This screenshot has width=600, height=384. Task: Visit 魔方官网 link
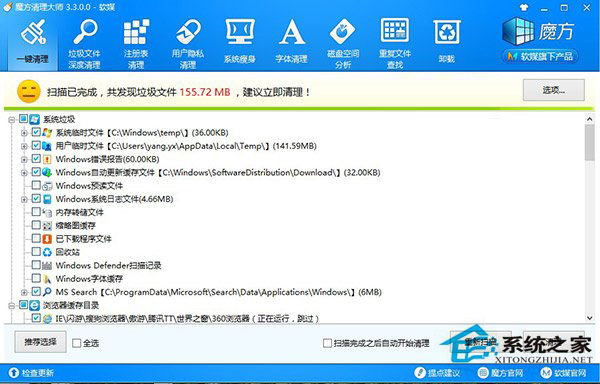pos(500,373)
